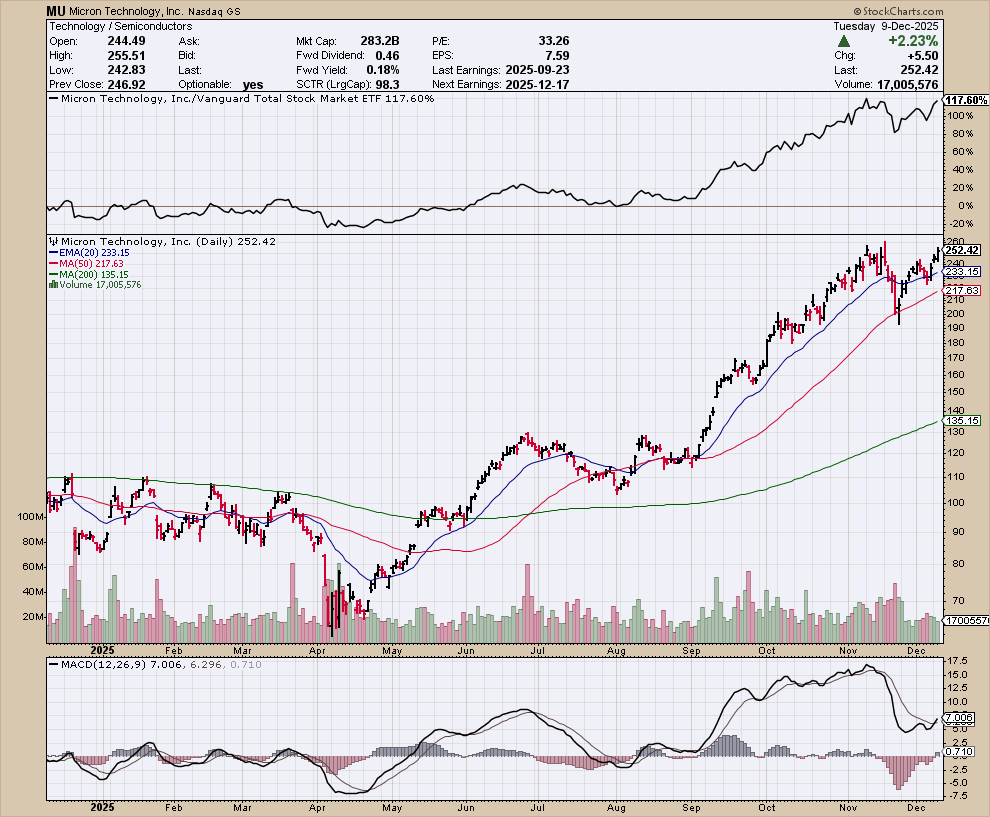Click the High value 255.51

tap(126, 56)
